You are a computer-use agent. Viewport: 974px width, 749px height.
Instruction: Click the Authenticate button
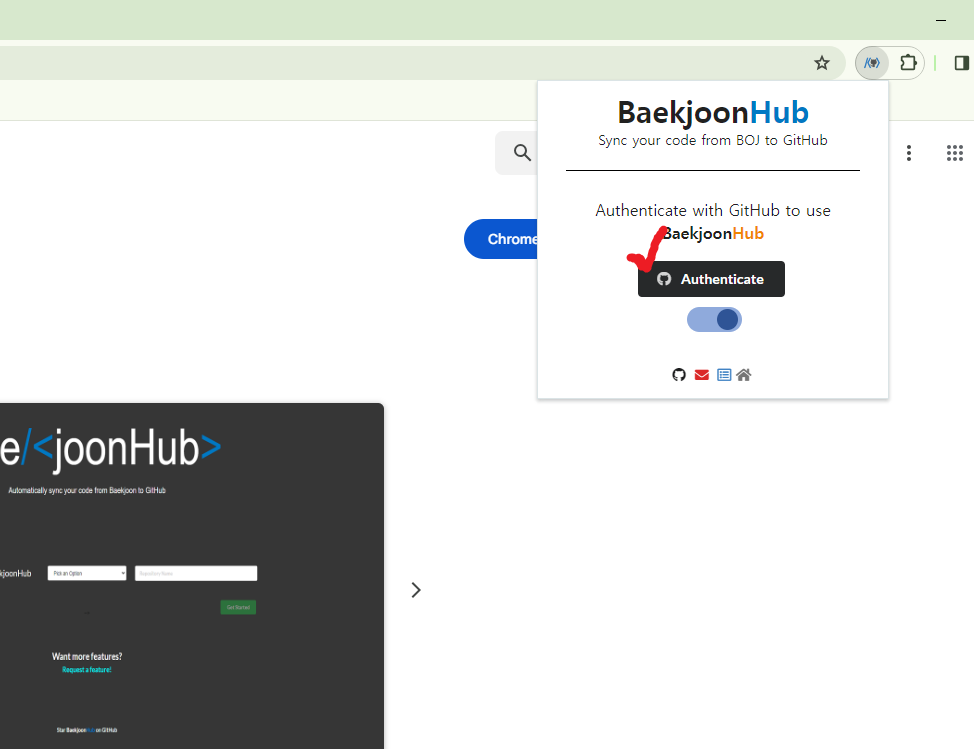(711, 279)
